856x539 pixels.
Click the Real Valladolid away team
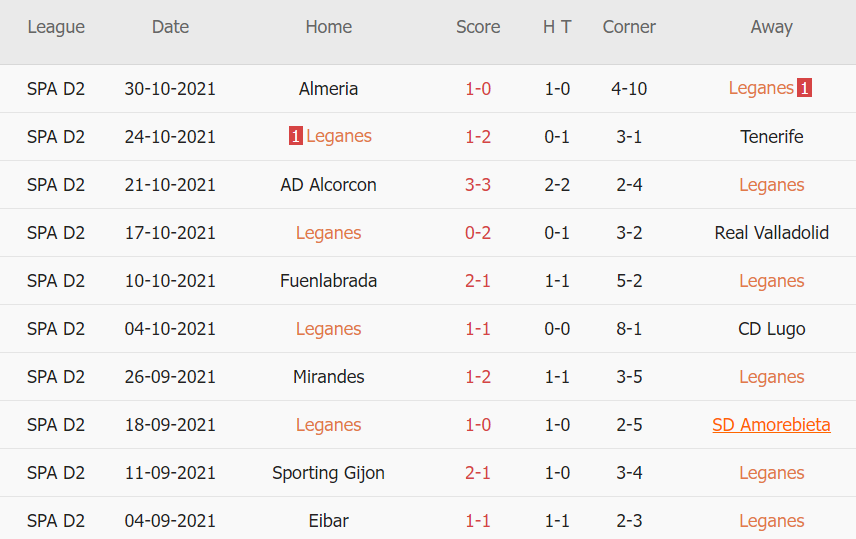coord(771,233)
